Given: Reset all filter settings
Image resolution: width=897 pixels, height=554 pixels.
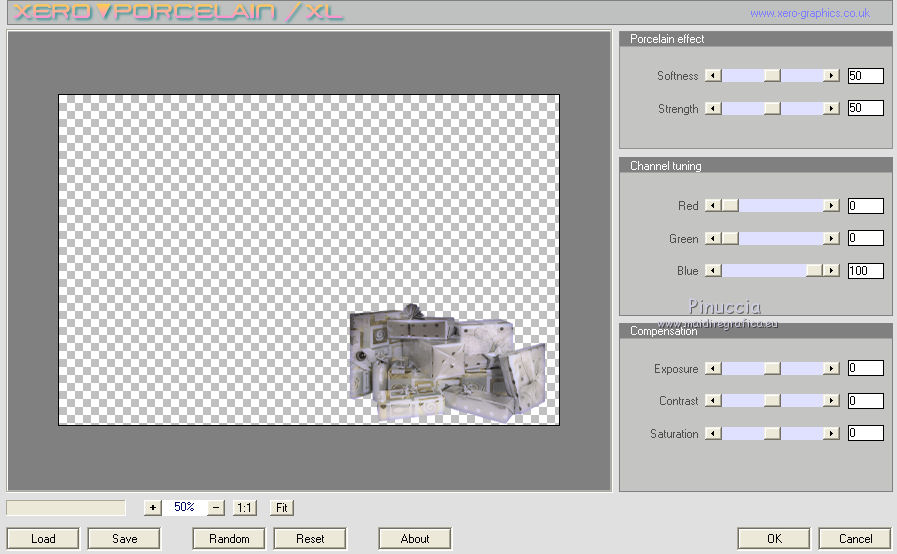Looking at the screenshot, I should tap(310, 539).
